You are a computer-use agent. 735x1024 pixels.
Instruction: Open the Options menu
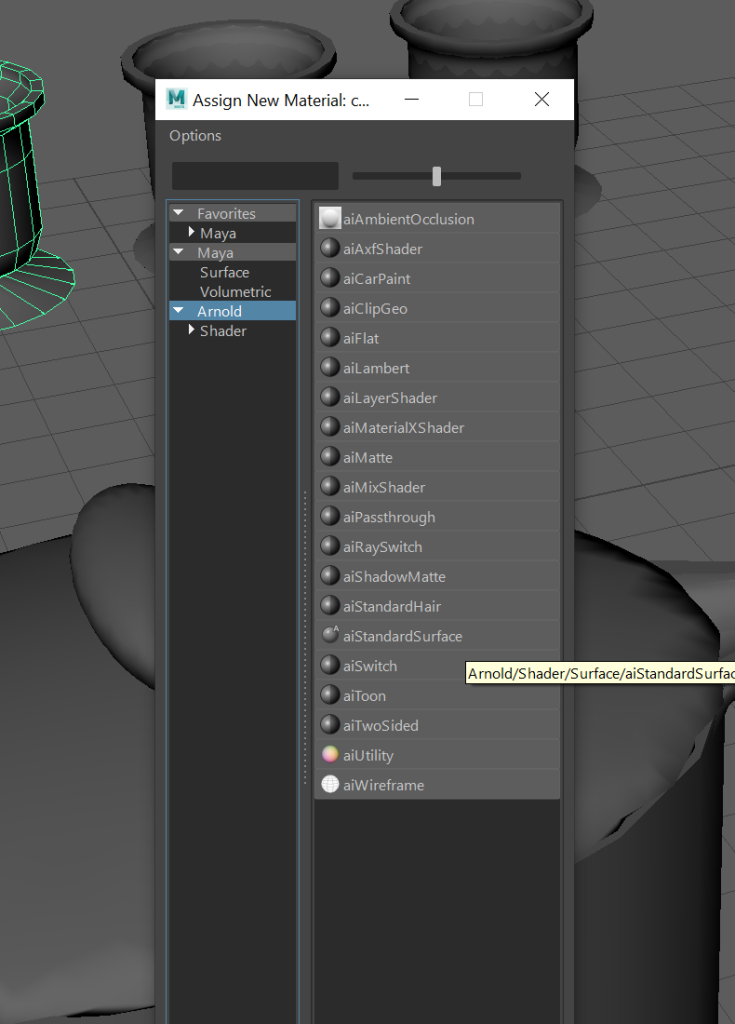point(195,136)
